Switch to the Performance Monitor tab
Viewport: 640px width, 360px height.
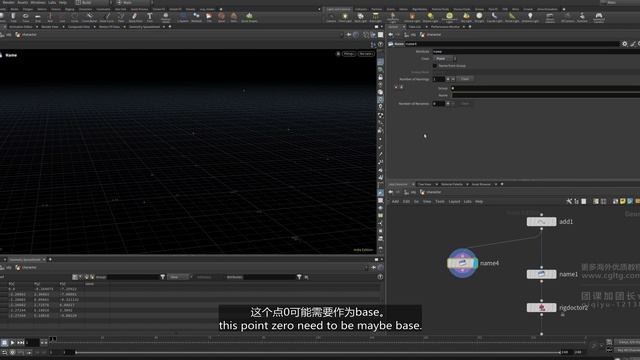[445, 27]
